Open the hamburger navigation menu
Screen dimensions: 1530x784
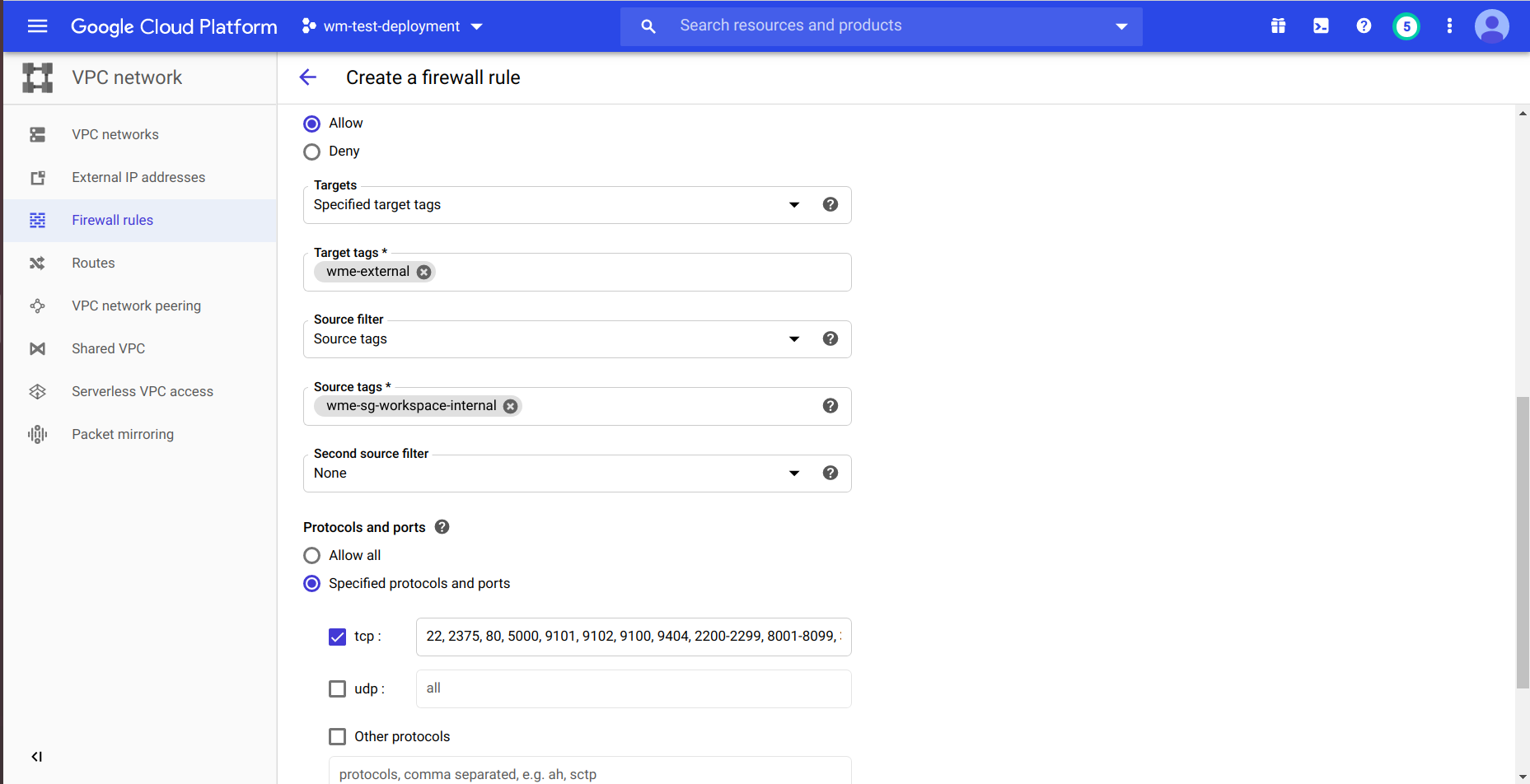(37, 26)
